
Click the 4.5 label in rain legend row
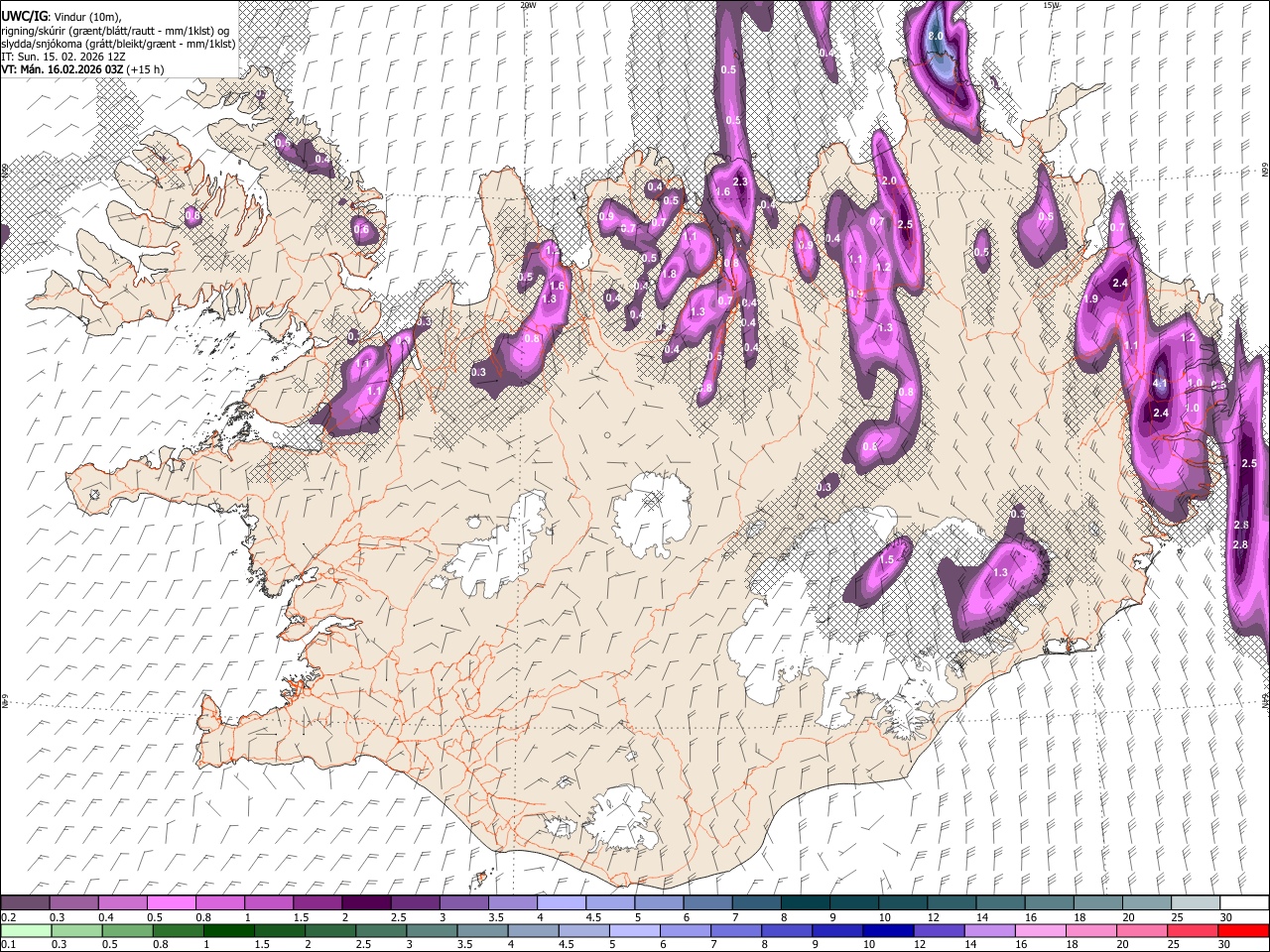tap(567, 945)
